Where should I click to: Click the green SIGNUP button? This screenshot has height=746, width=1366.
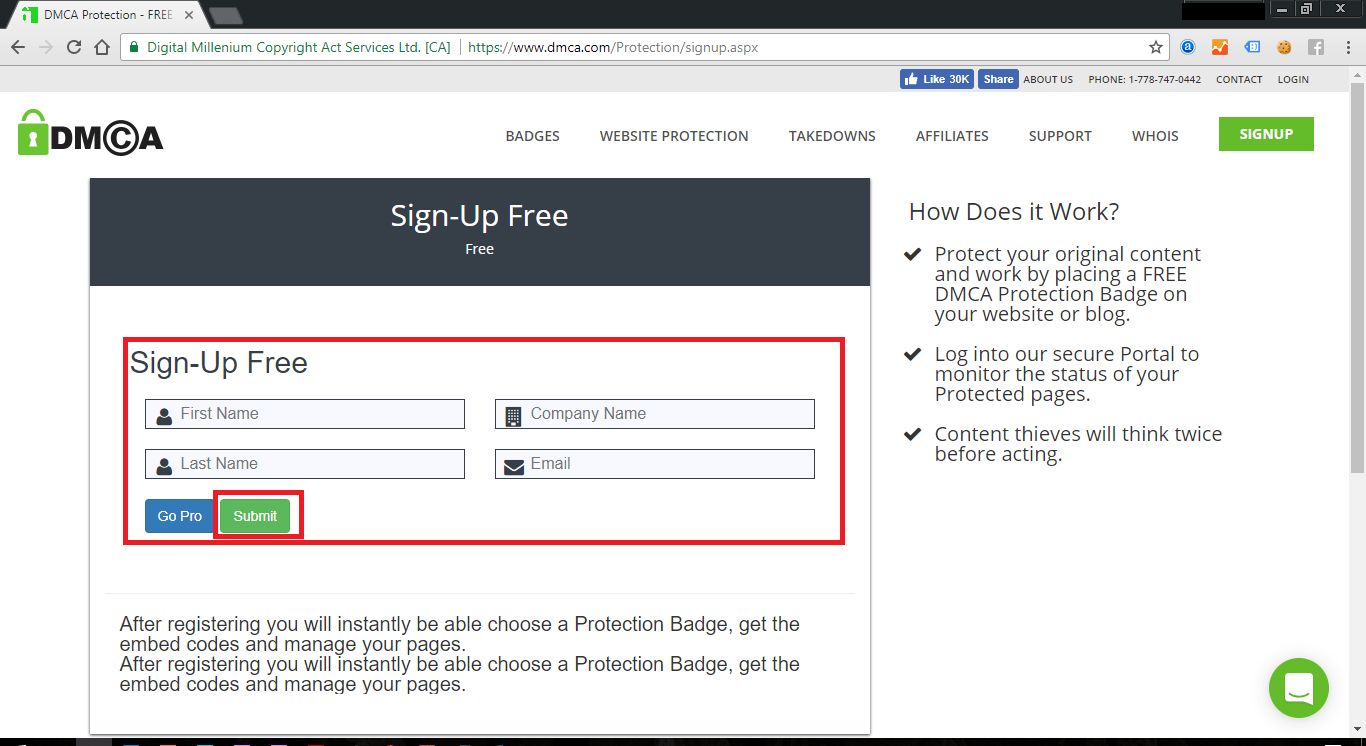point(1266,134)
